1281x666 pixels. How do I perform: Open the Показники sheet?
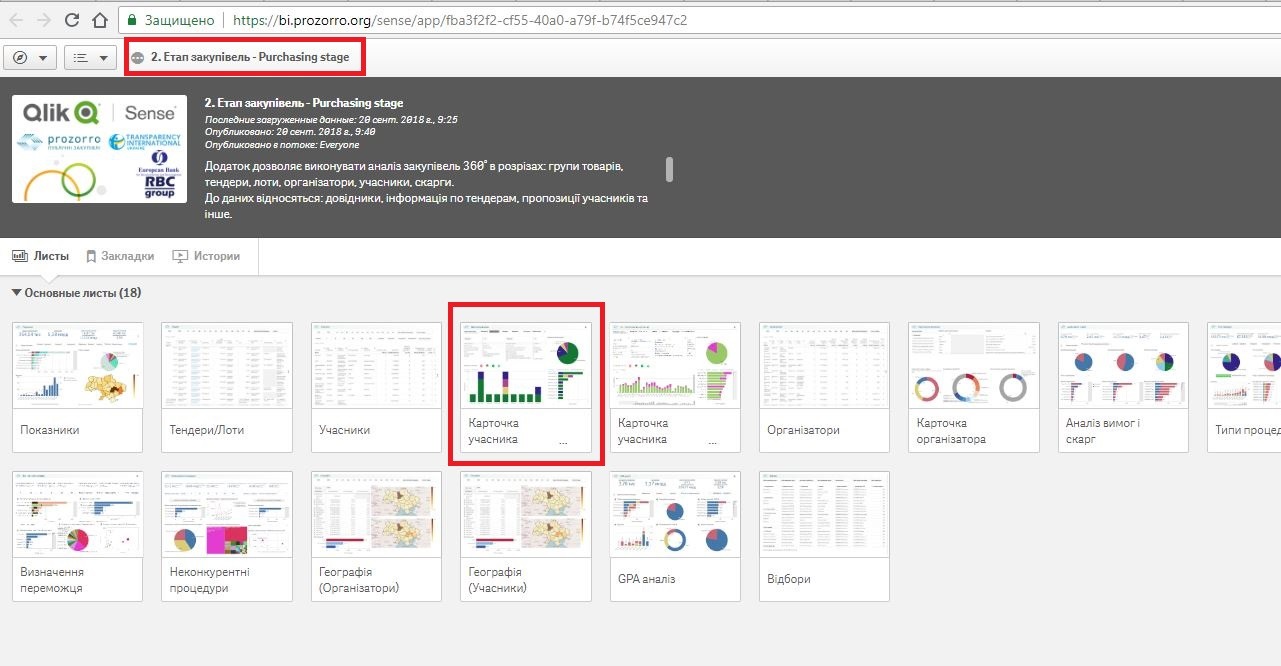click(77, 386)
